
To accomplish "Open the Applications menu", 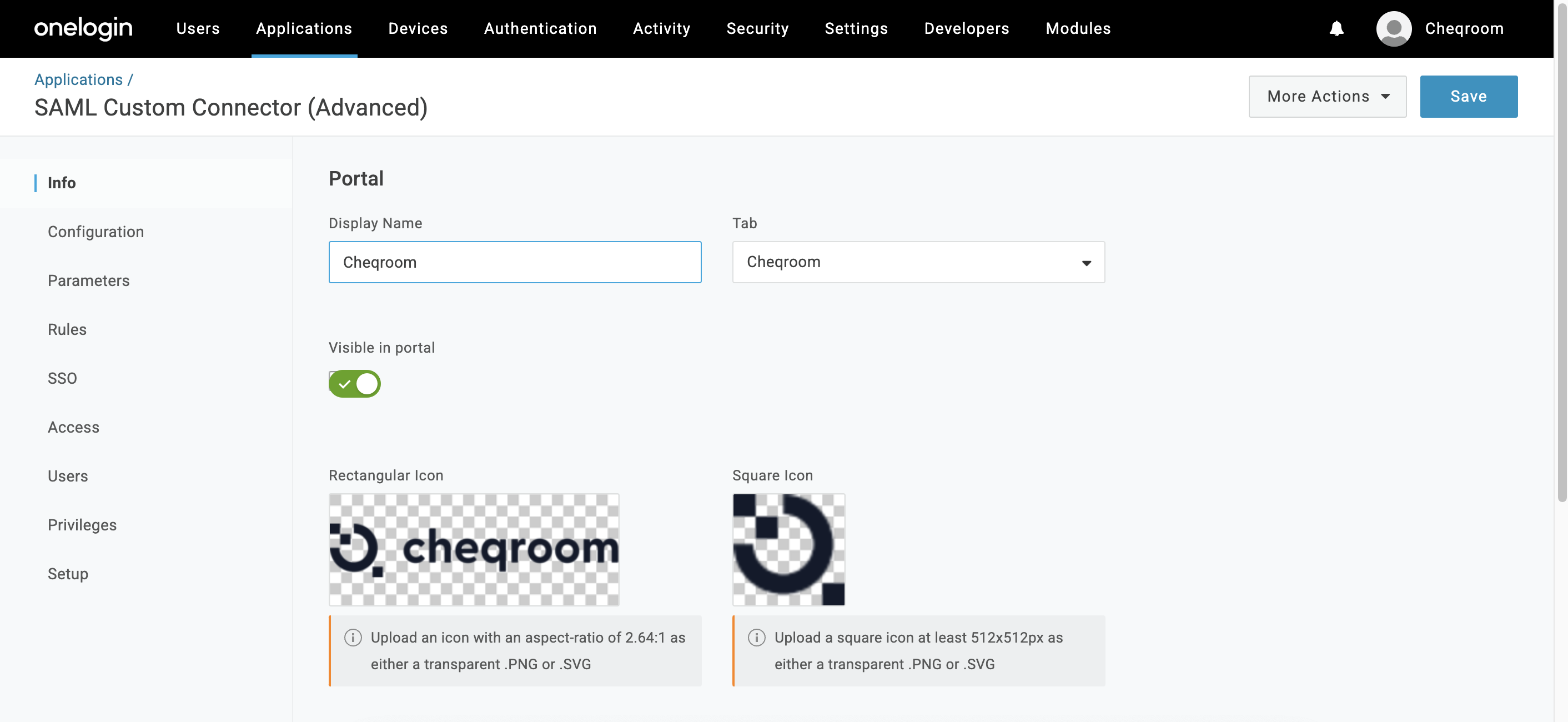I will click(304, 29).
